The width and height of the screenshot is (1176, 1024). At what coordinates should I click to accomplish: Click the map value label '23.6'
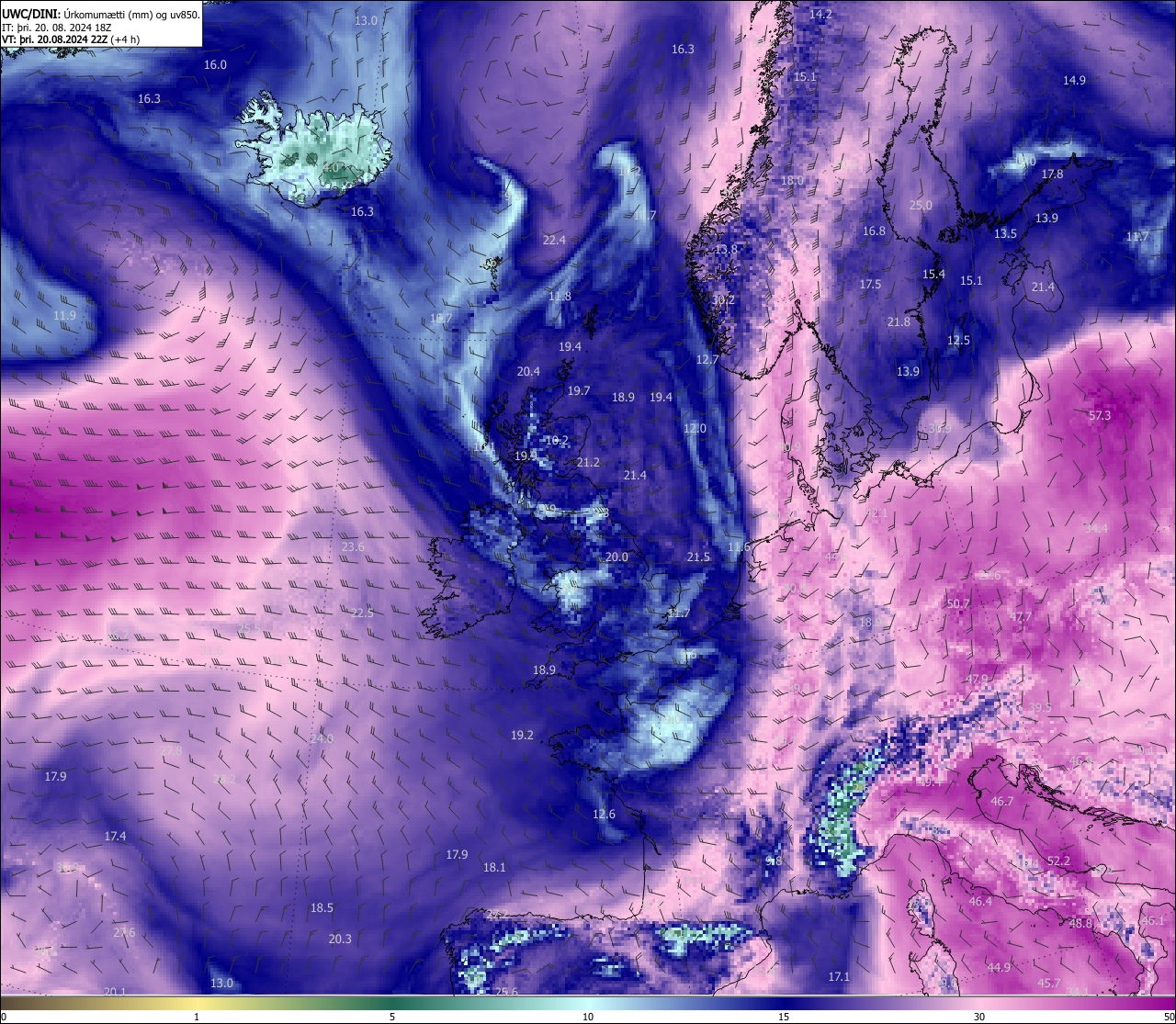pos(353,547)
